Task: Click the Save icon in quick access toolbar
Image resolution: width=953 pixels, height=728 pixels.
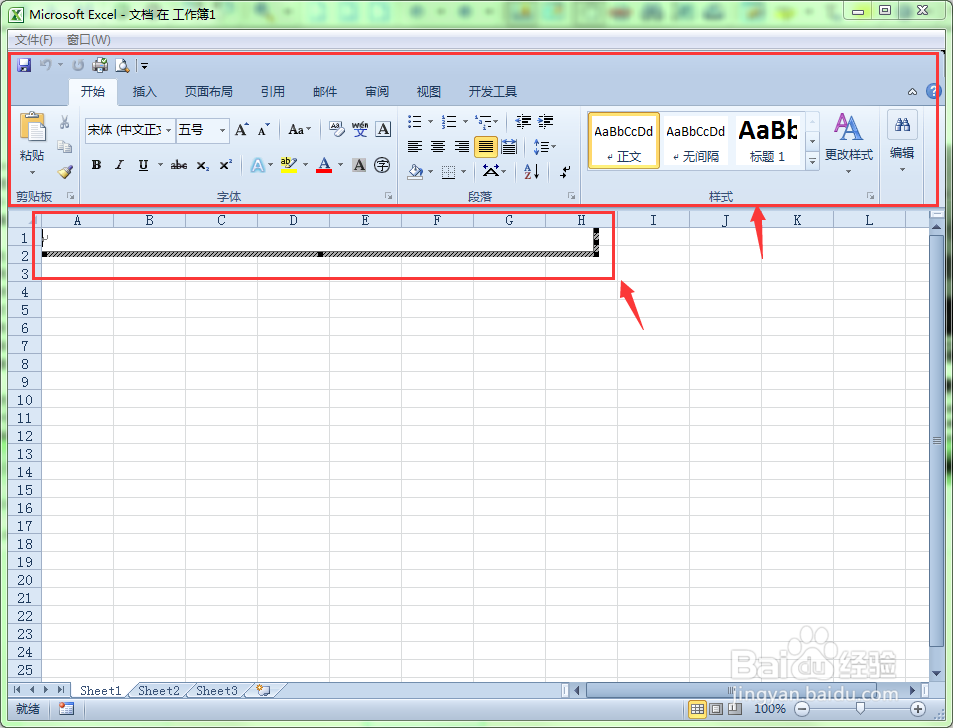Action: [x=24, y=65]
